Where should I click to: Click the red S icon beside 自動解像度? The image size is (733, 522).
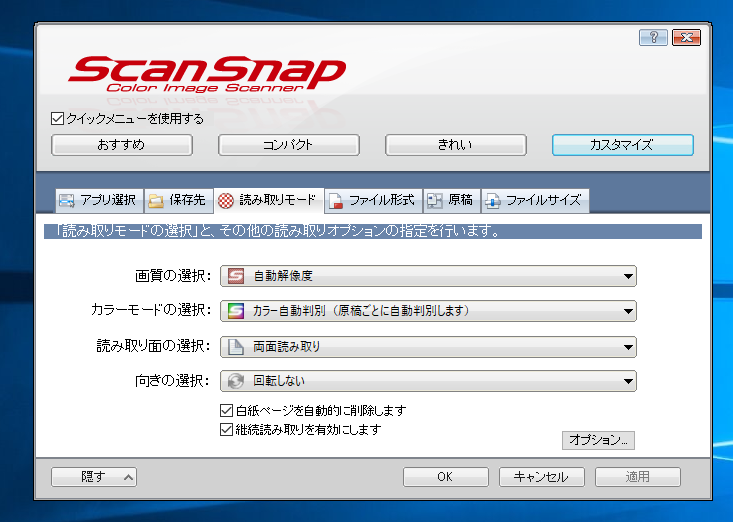(236, 276)
